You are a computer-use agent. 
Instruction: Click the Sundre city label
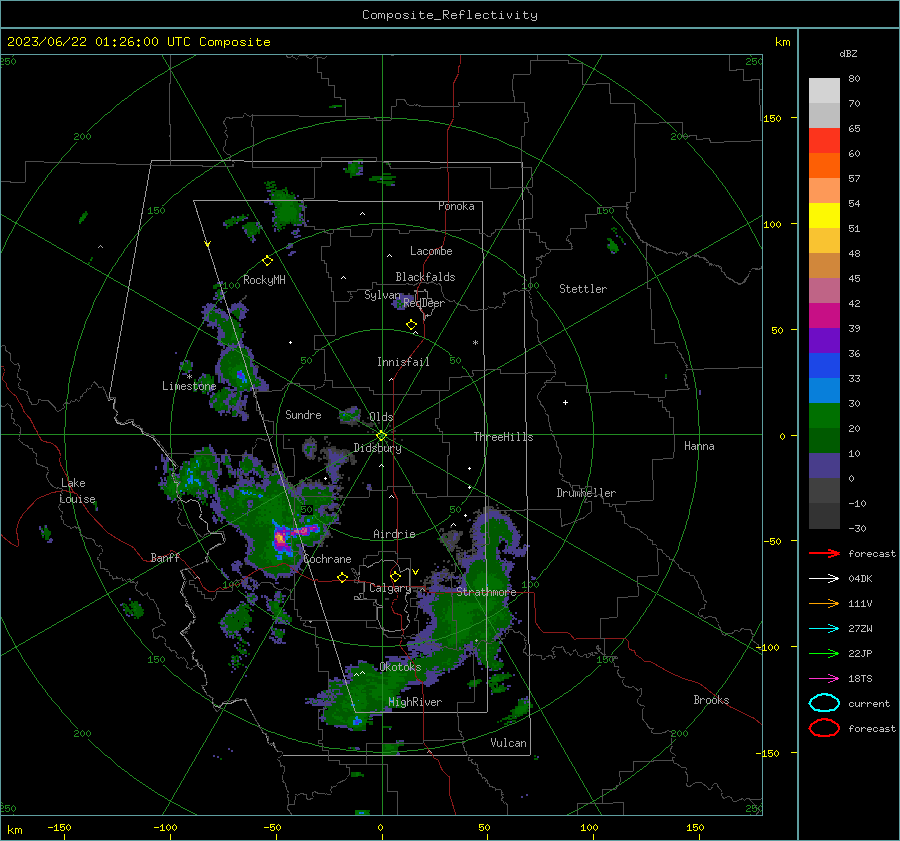(303, 414)
